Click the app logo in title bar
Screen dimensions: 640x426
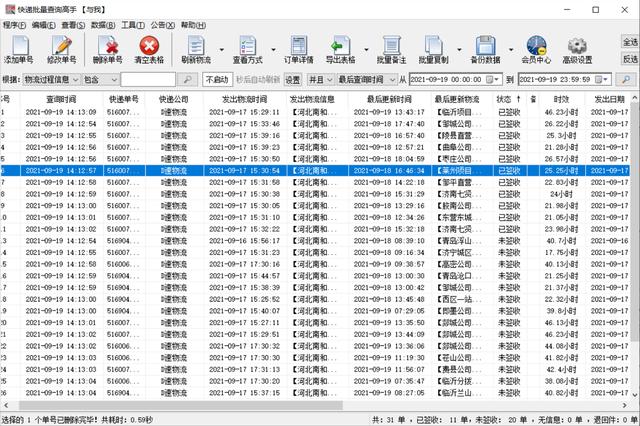pos(9,9)
